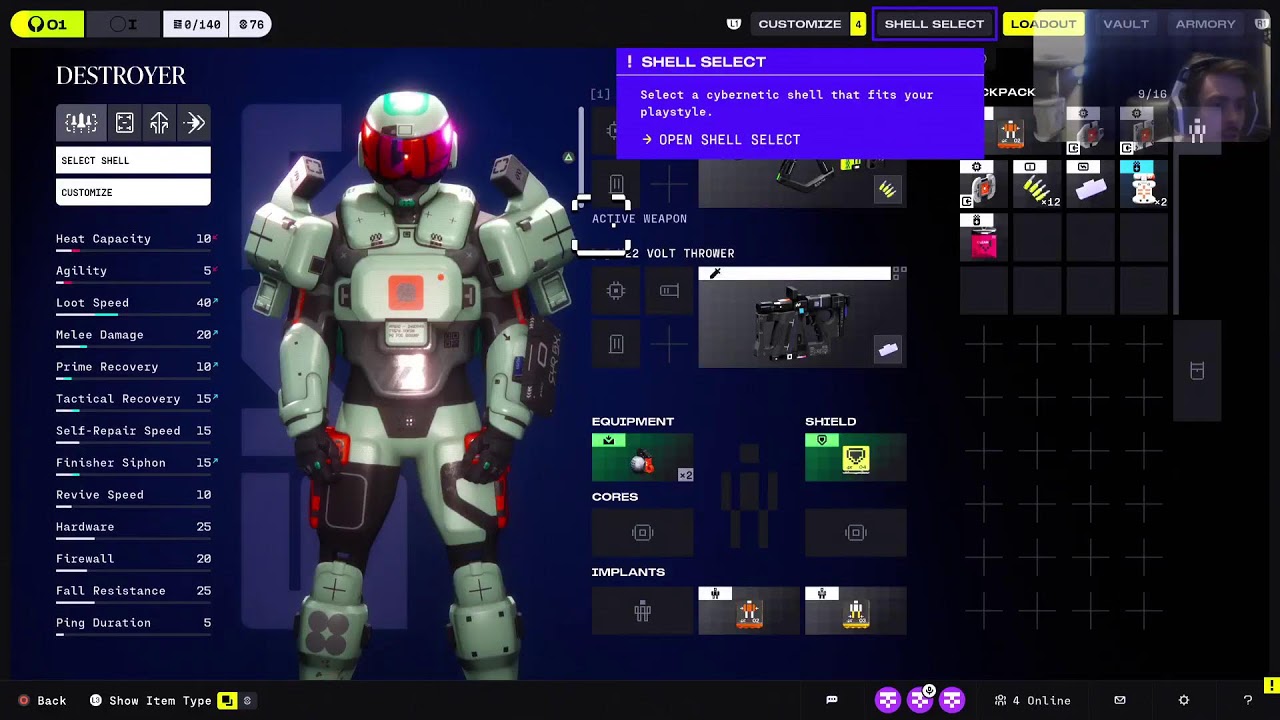Viewport: 1280px width, 720px height.
Task: Select backpack cyan-tagged x2 consumable item
Action: click(x=1143, y=185)
